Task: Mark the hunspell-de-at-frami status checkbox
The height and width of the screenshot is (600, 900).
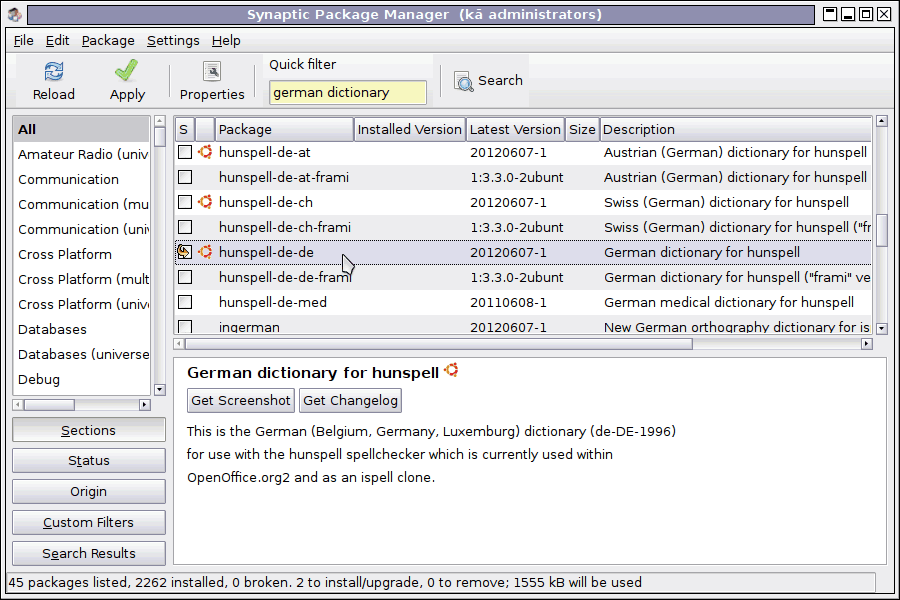Action: (185, 177)
